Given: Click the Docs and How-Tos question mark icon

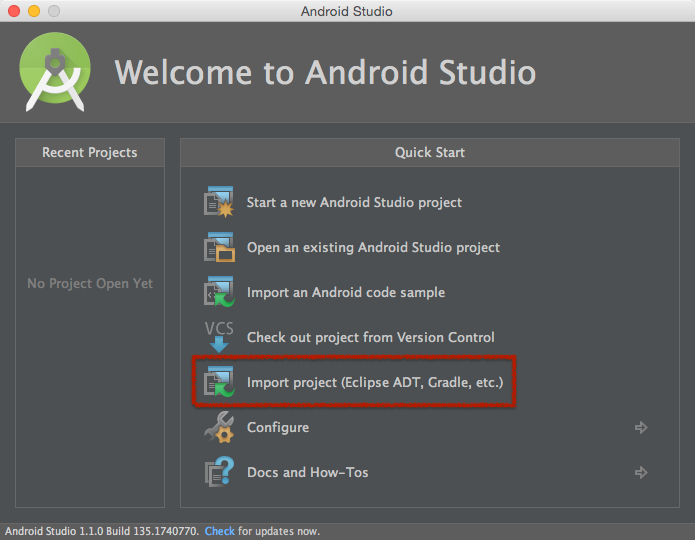Looking at the screenshot, I should pyautogui.click(x=219, y=472).
